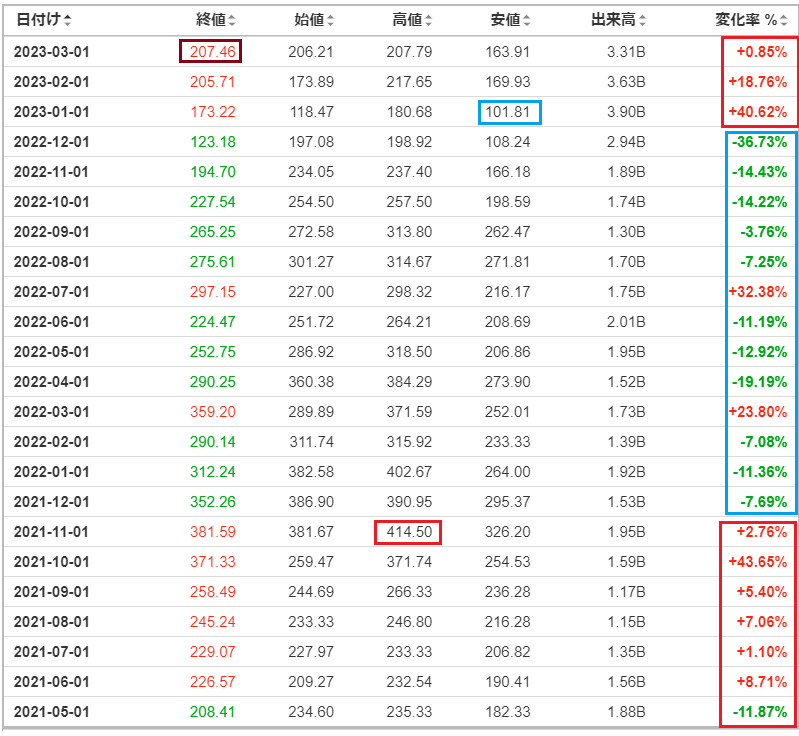Select closing value 205.71
Image resolution: width=799 pixels, height=736 pixels.
click(x=212, y=82)
